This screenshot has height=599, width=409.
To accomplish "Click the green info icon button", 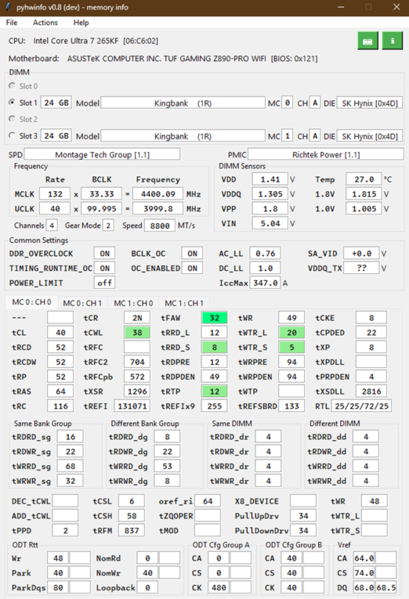I will point(392,41).
